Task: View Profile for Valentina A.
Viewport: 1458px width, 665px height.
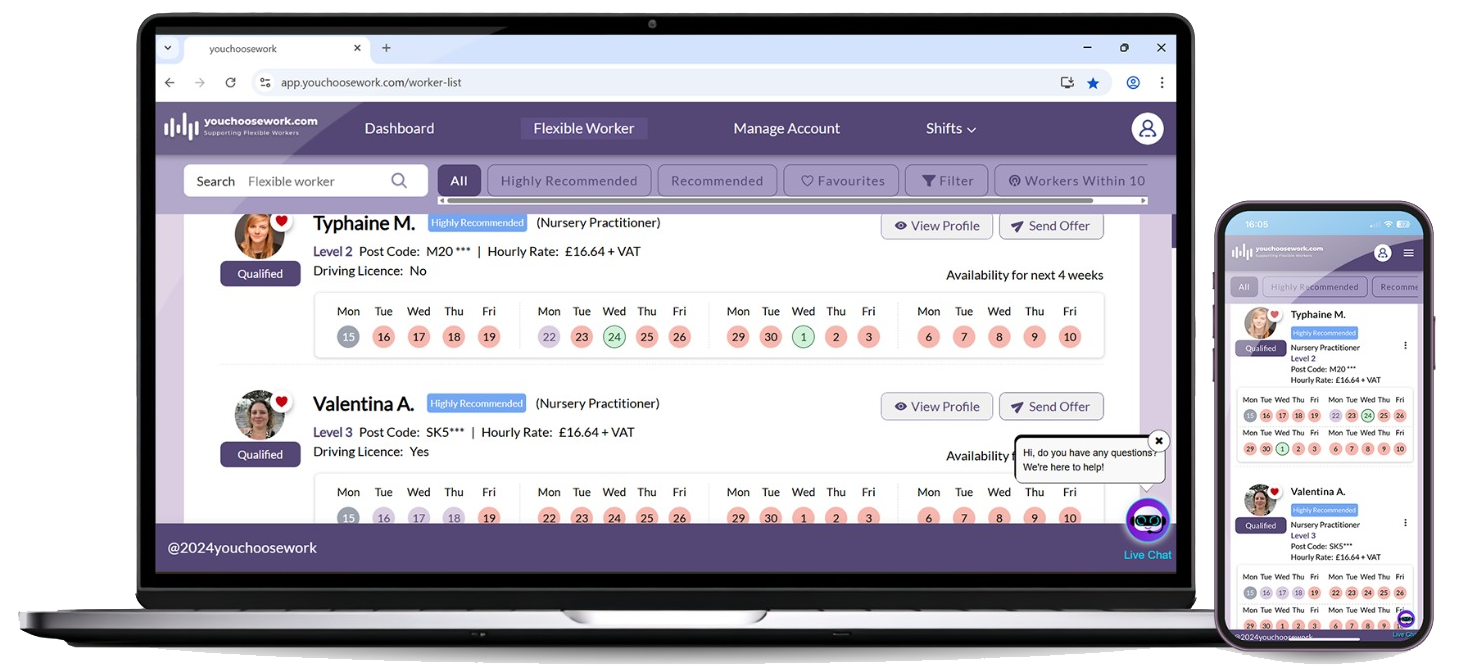Action: coord(937,407)
